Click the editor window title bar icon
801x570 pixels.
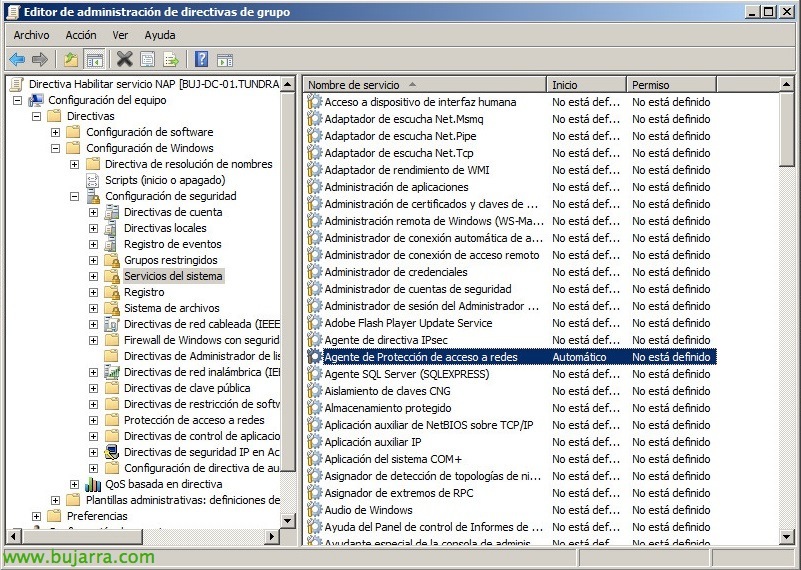13,12
